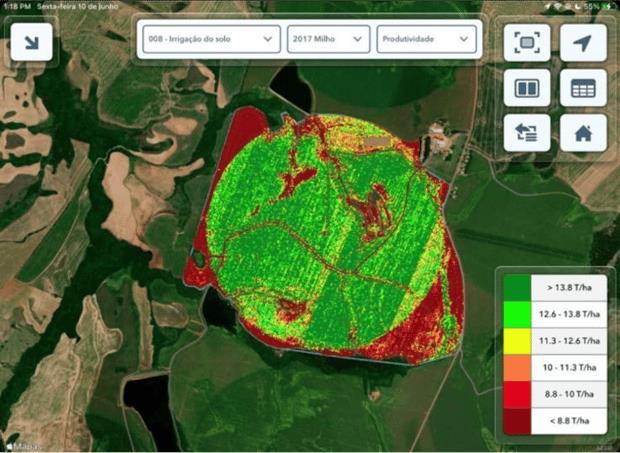Open the 'Produtividade' layer dropdown

pos(425,39)
